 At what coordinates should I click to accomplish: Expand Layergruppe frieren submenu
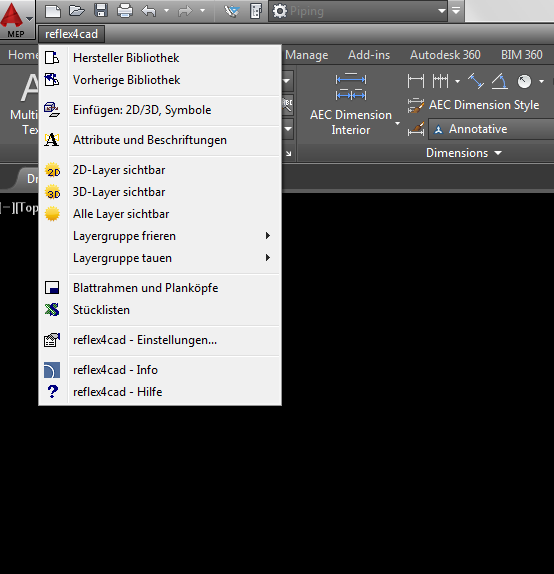coord(160,236)
